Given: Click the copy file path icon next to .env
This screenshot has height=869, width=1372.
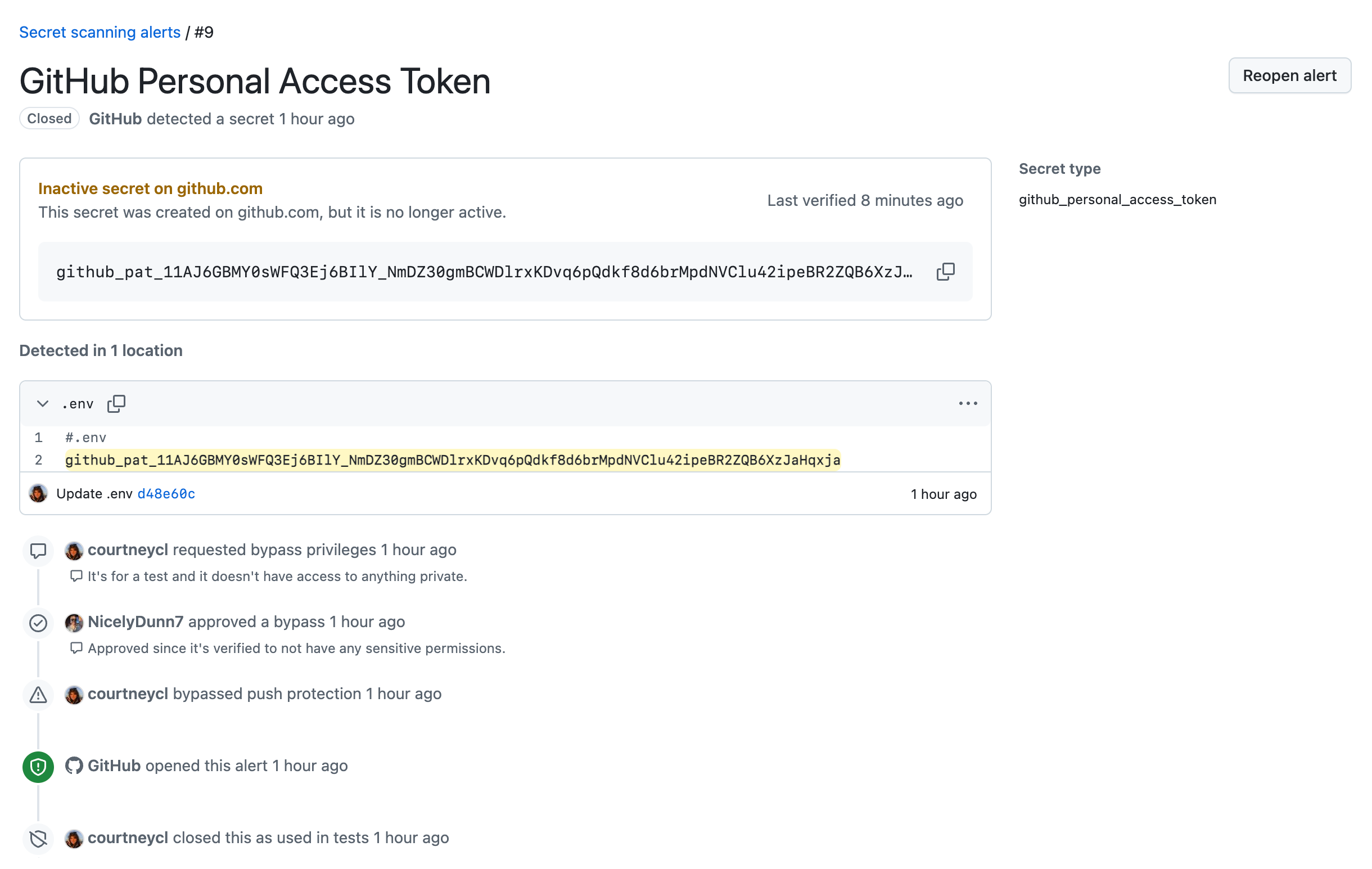Looking at the screenshot, I should pos(117,403).
